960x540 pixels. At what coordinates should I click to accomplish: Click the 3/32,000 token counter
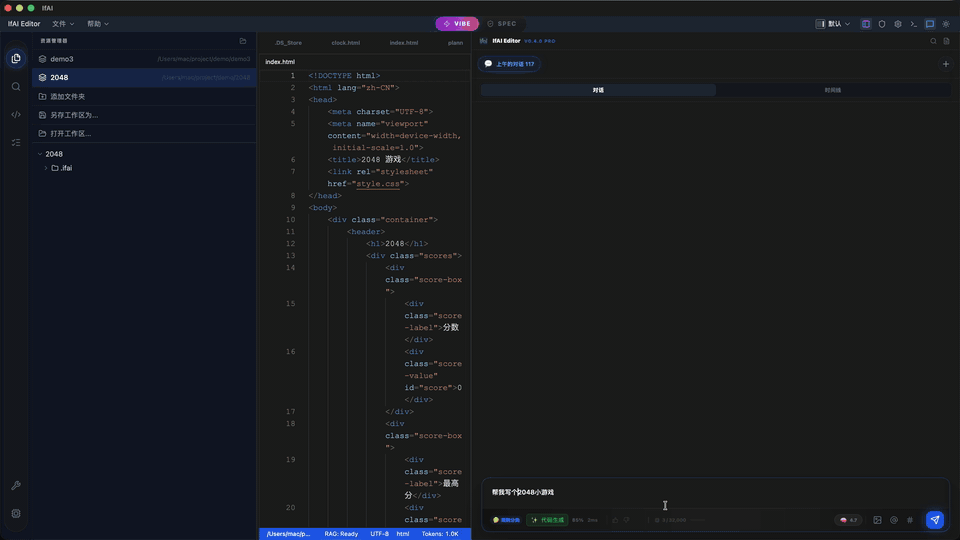[670, 520]
